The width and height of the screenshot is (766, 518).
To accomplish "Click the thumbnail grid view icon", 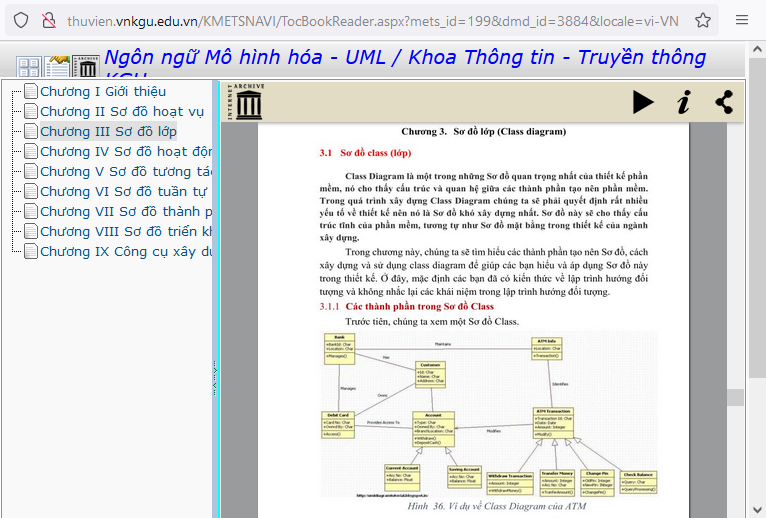I will [x=28, y=67].
